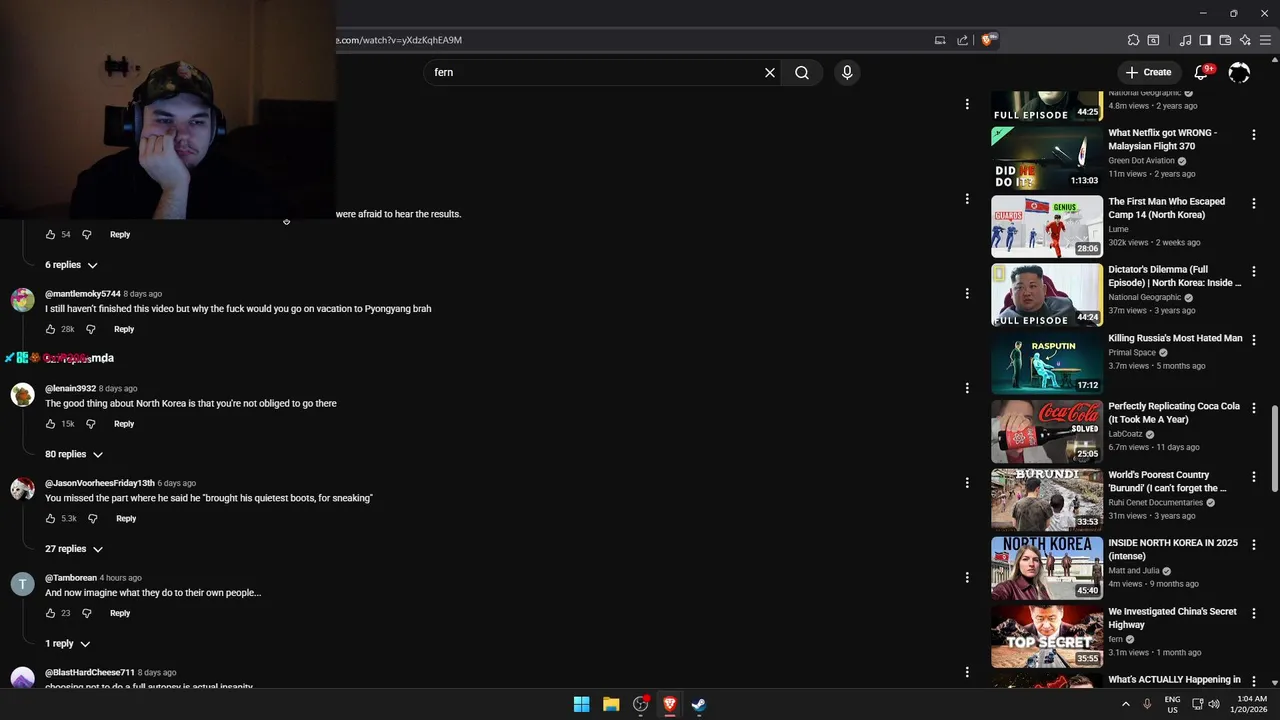Like @mantlemoky5744's comment with 28k likes
Image resolution: width=1280 pixels, height=720 pixels.
pyautogui.click(x=50, y=329)
